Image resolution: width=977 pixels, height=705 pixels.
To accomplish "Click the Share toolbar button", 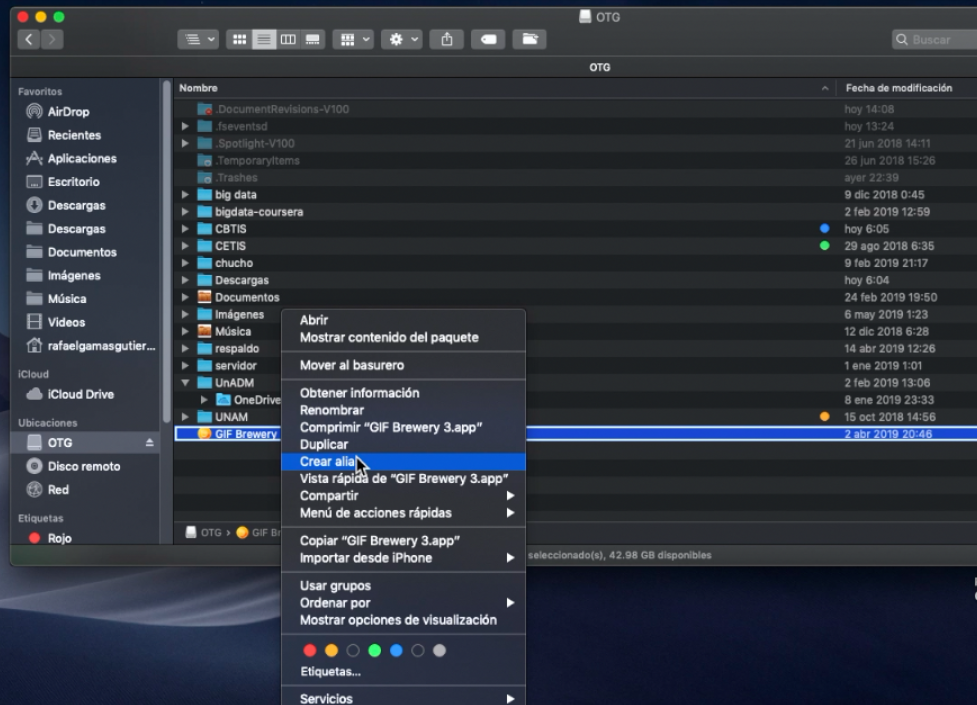I will (x=447, y=39).
